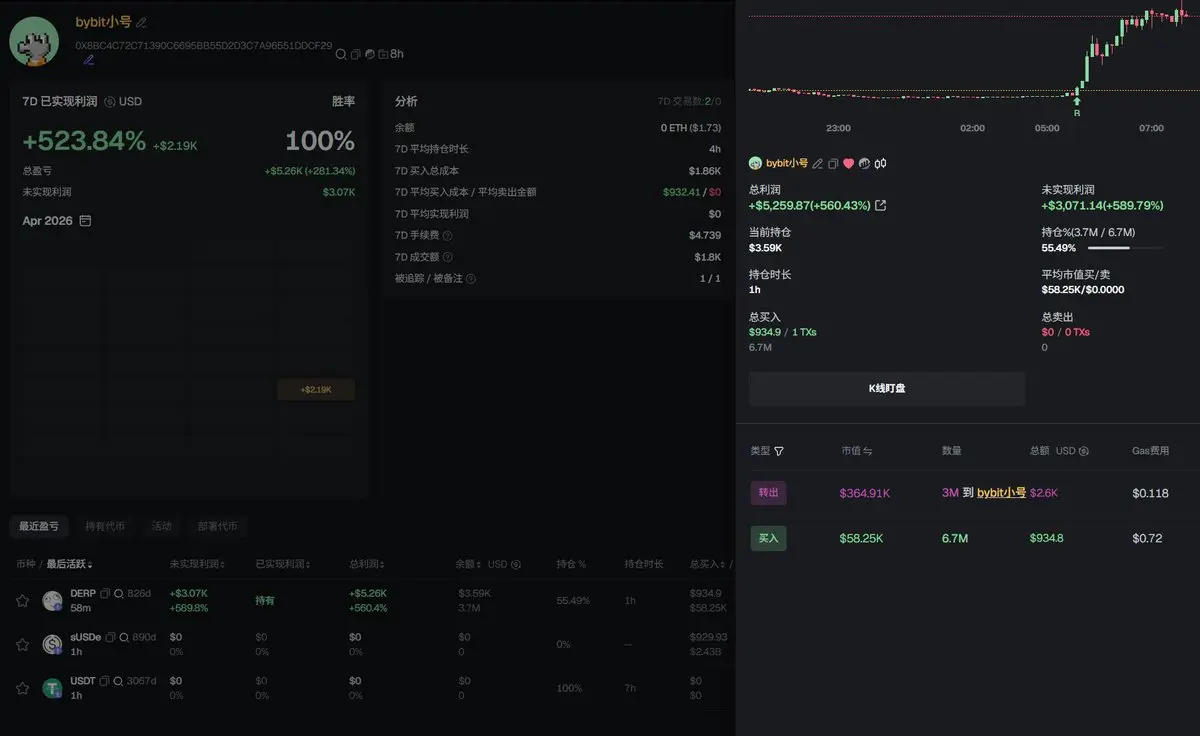The image size is (1200, 736).
Task: Sort the table by 最后活跃
Action: [x=69, y=564]
